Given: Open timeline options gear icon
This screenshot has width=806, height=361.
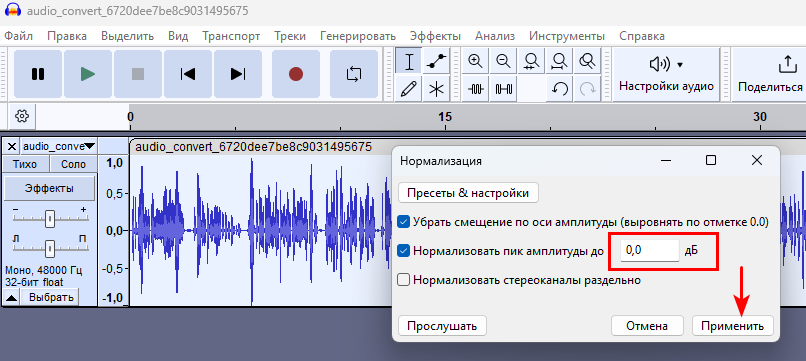Looking at the screenshot, I should [x=22, y=116].
